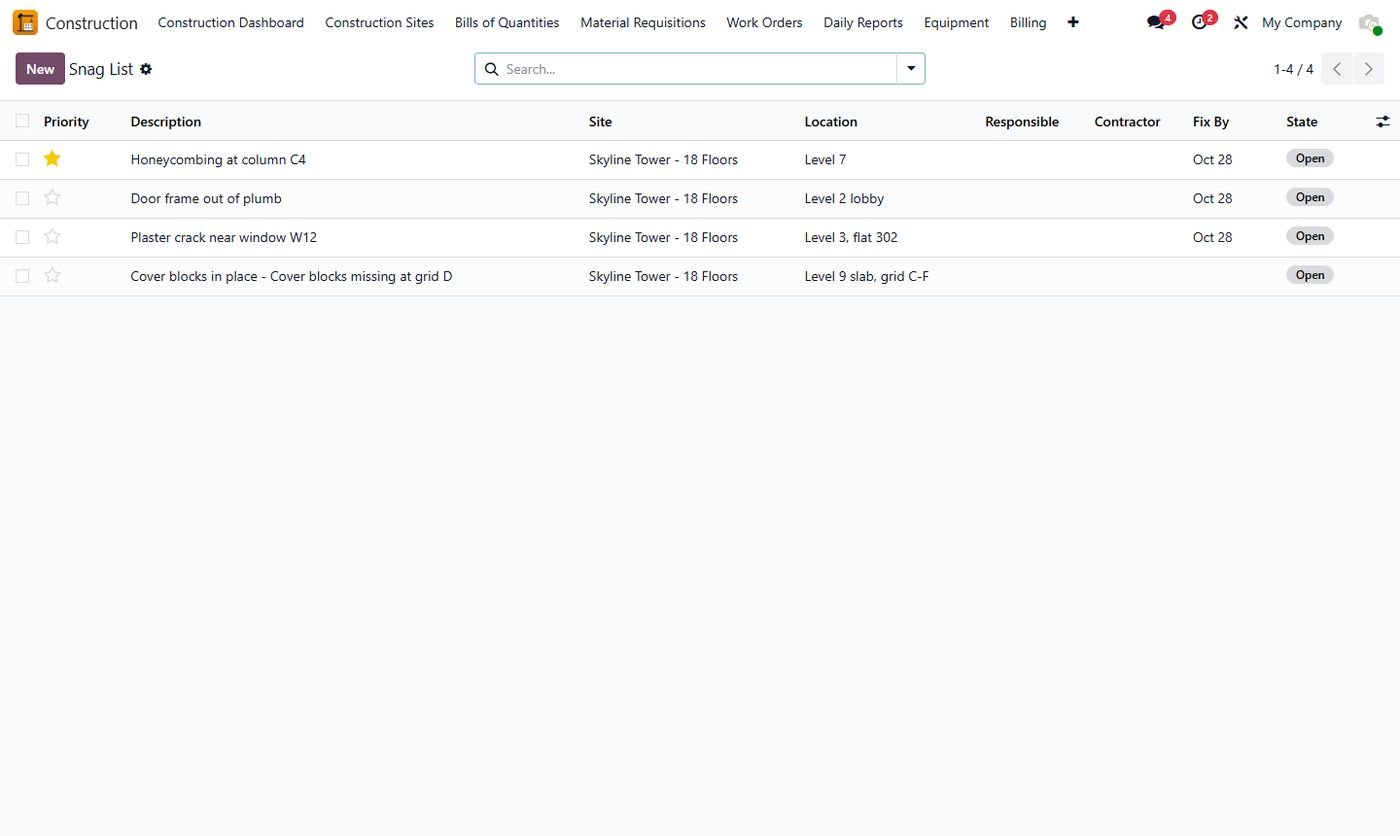
Task: Click the New button
Action: point(40,69)
